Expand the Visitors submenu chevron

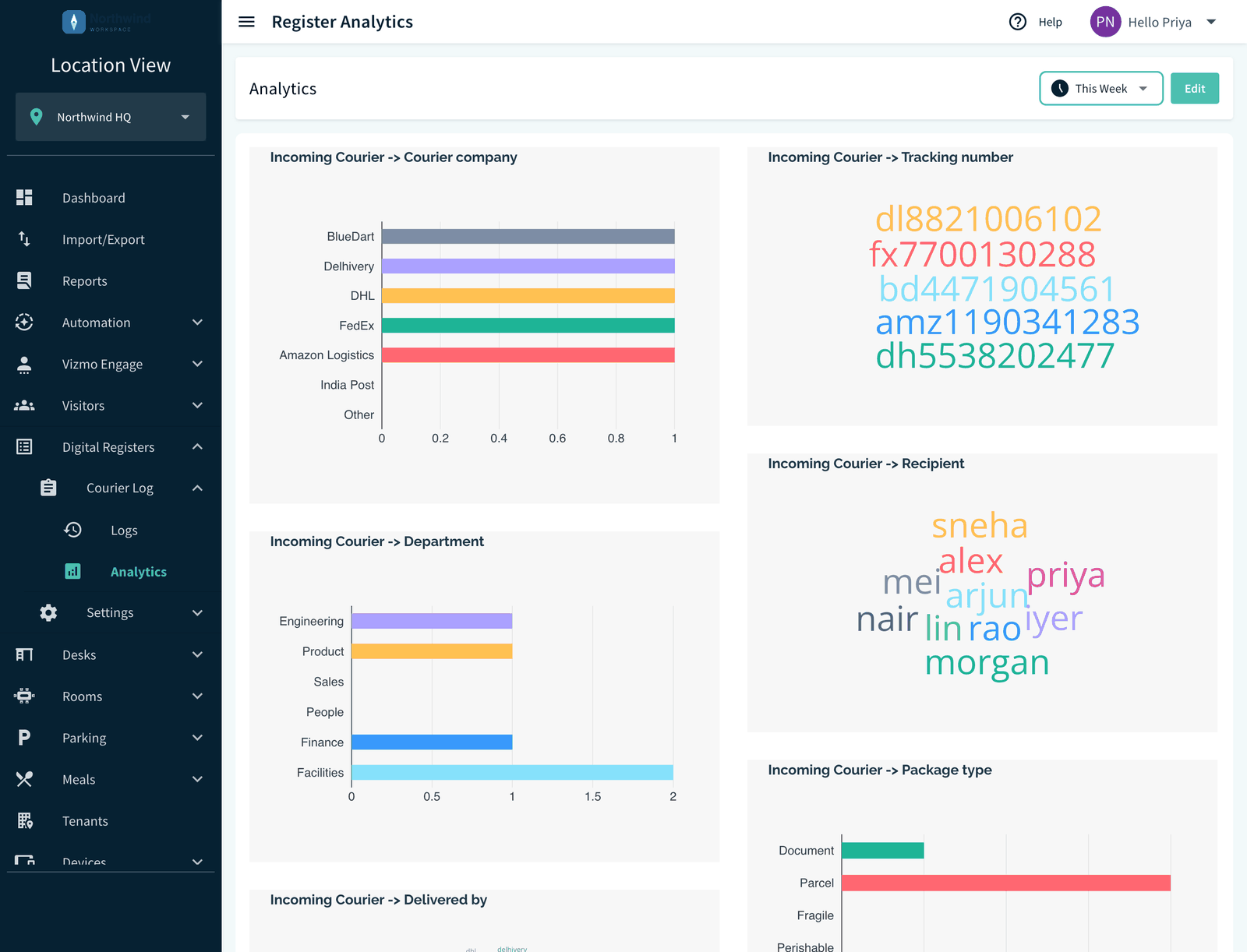click(197, 405)
